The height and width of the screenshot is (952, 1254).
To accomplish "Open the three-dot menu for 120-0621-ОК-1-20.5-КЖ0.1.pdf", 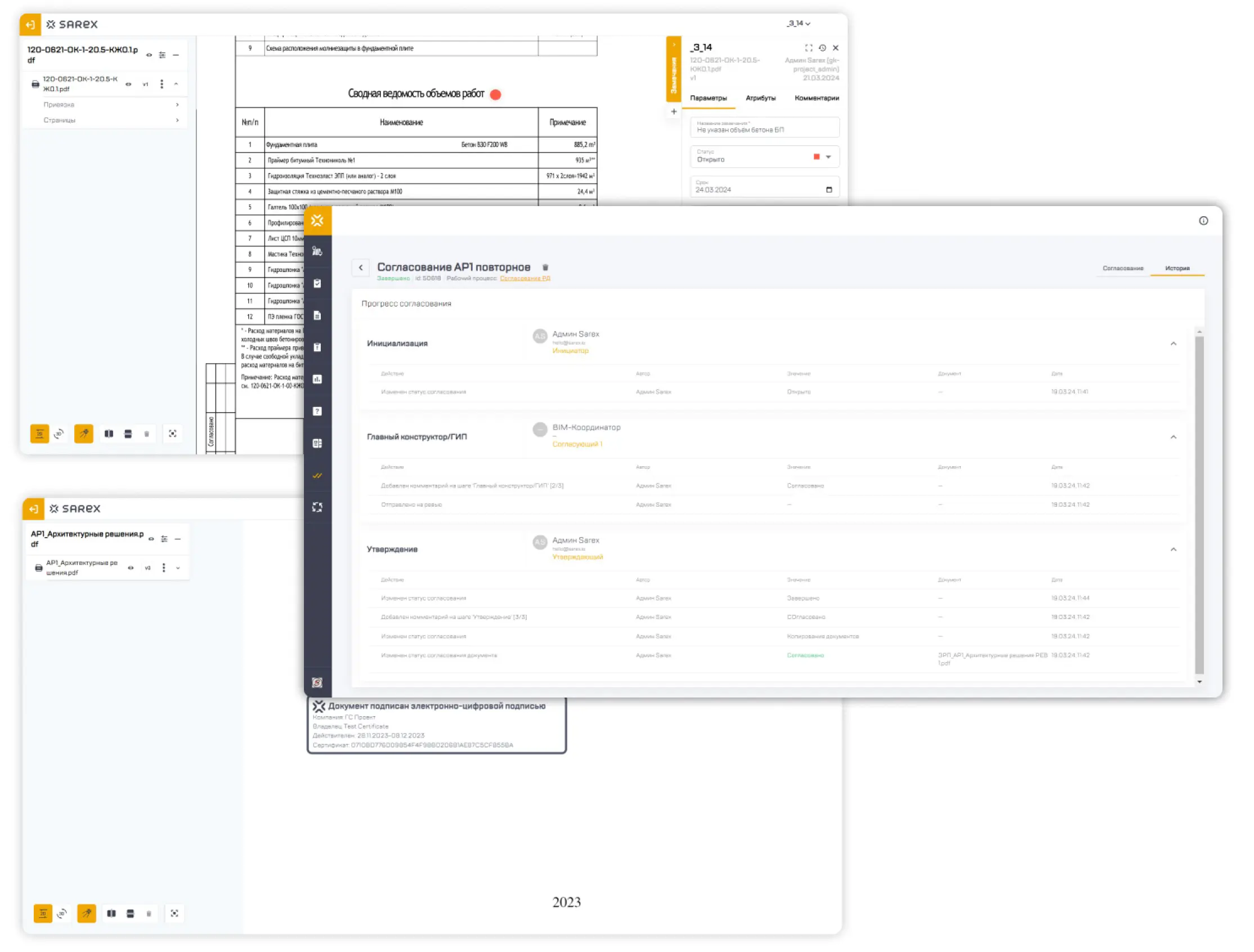I will point(162,84).
